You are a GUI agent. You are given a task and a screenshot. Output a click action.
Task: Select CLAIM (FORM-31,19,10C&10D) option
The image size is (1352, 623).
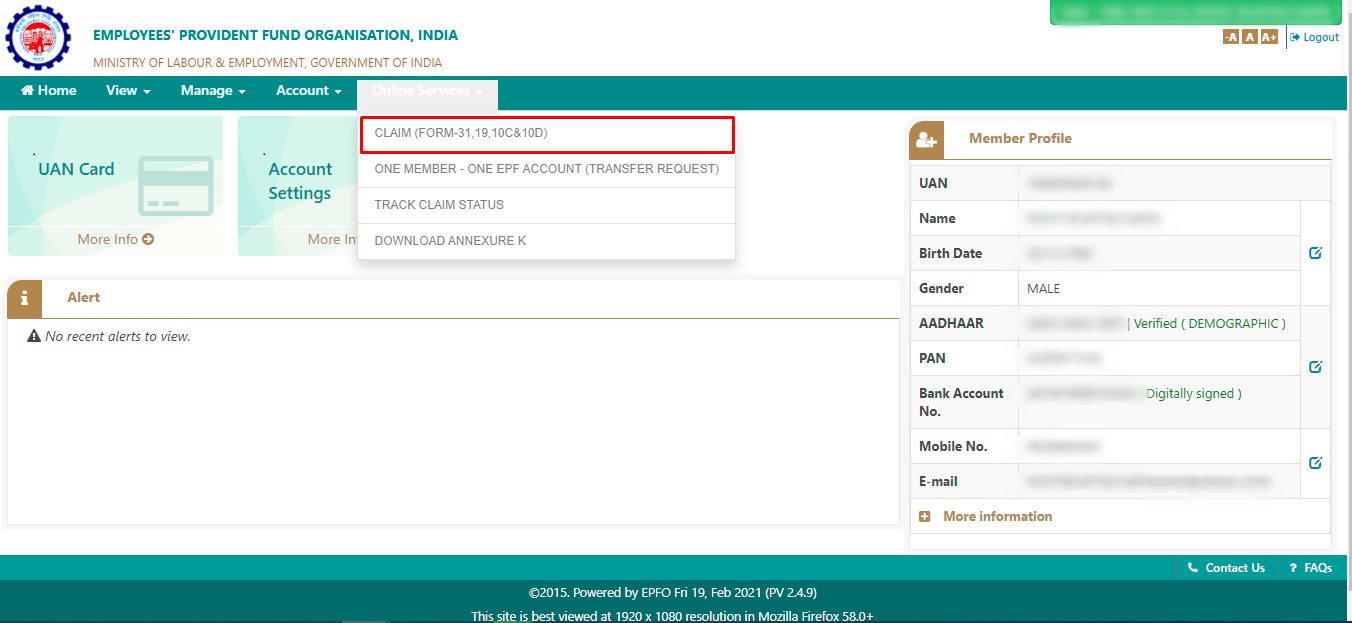(x=546, y=135)
